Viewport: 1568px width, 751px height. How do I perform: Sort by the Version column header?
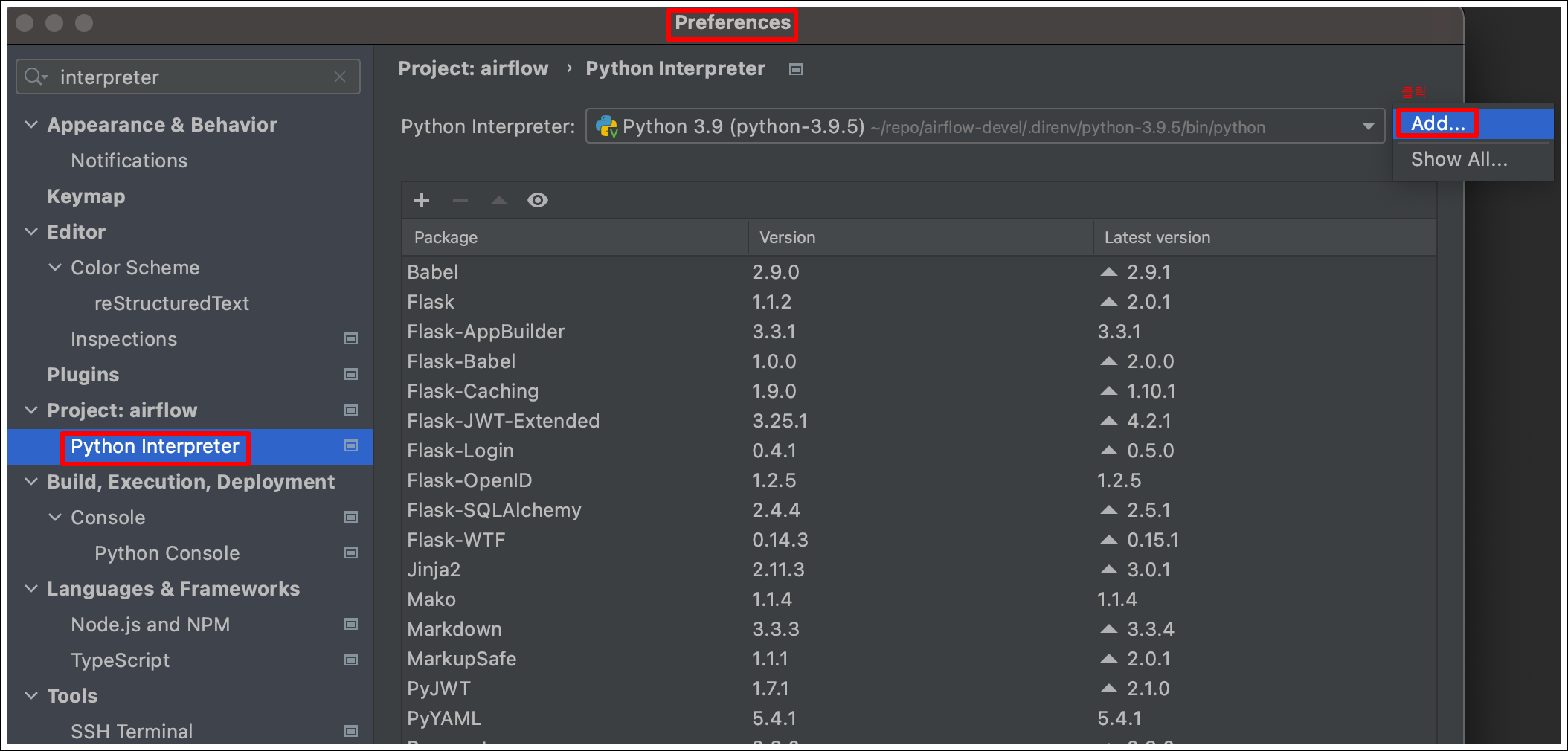pos(920,237)
